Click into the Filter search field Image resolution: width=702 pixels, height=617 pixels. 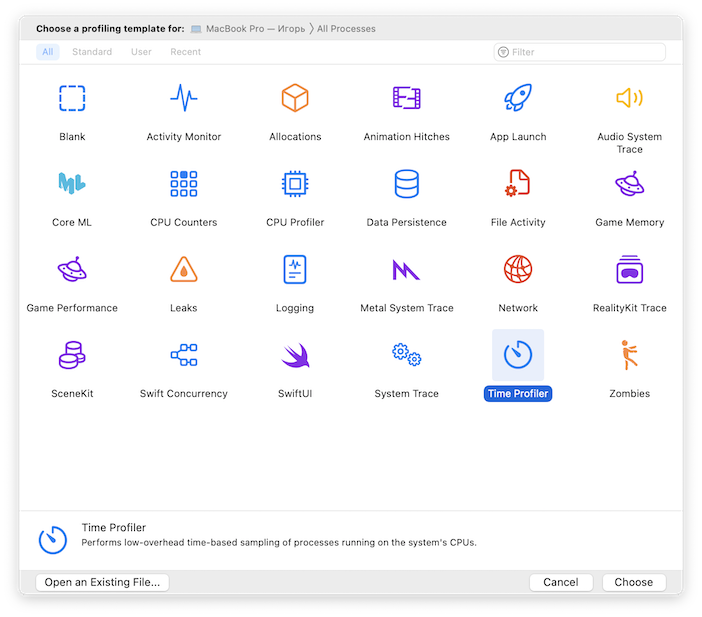(579, 52)
